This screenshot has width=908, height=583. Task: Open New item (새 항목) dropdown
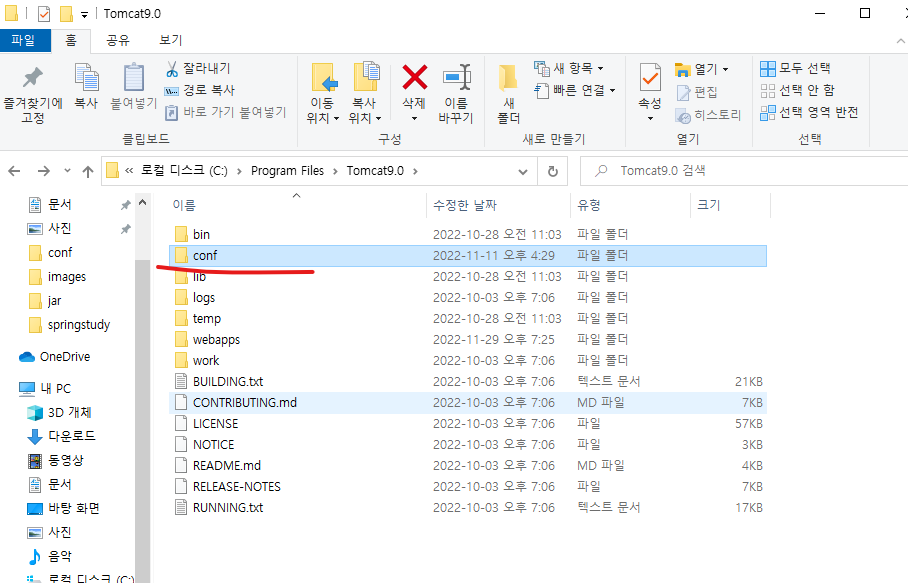tap(569, 68)
